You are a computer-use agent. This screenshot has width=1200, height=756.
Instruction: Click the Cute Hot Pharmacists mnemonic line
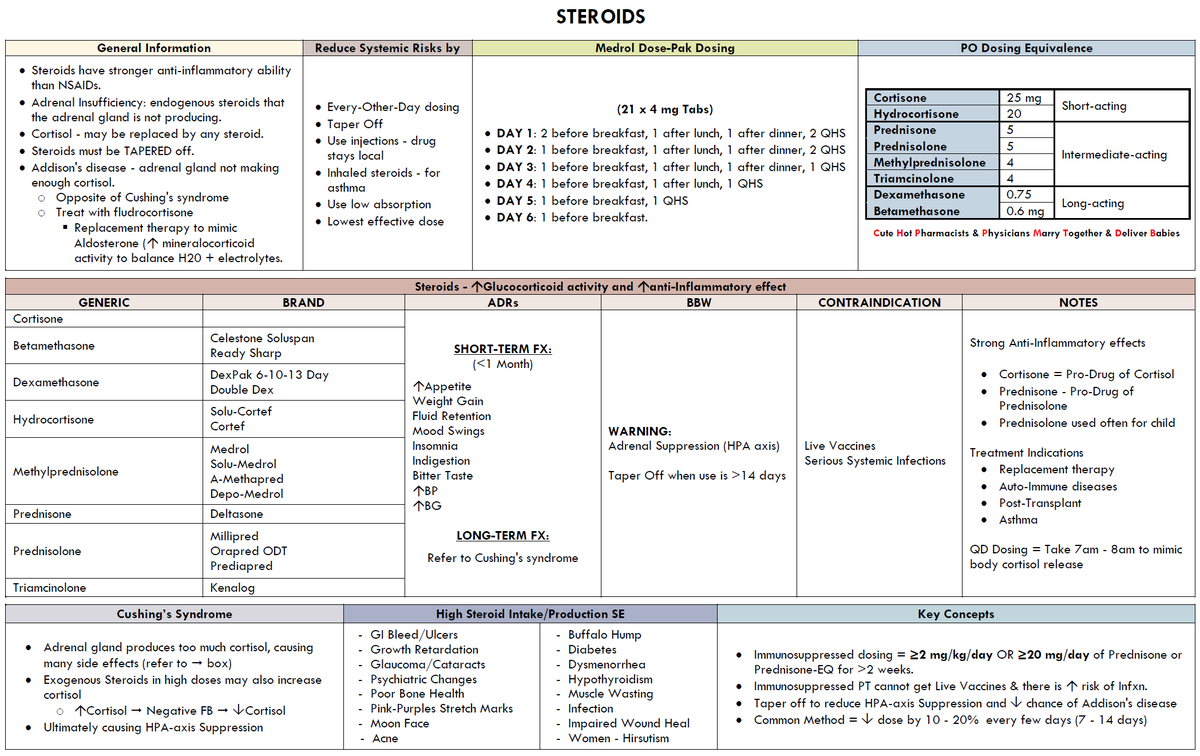[1026, 233]
